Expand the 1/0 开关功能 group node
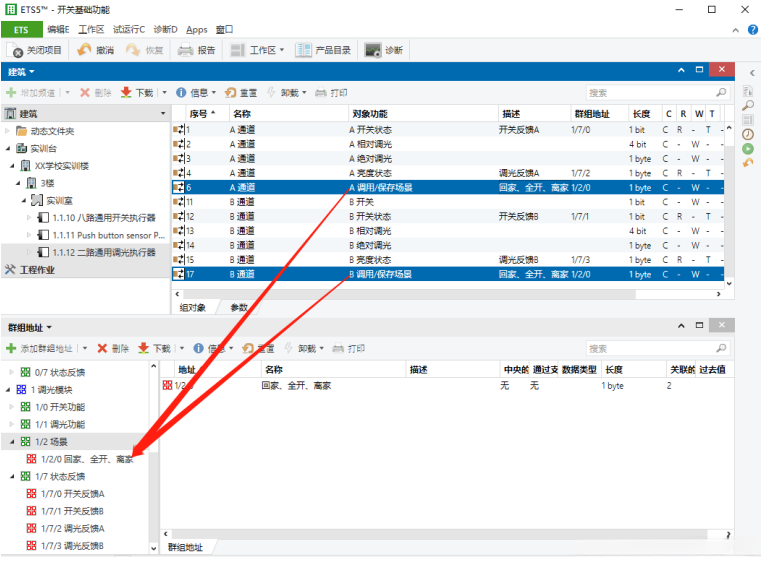 [x=12, y=407]
